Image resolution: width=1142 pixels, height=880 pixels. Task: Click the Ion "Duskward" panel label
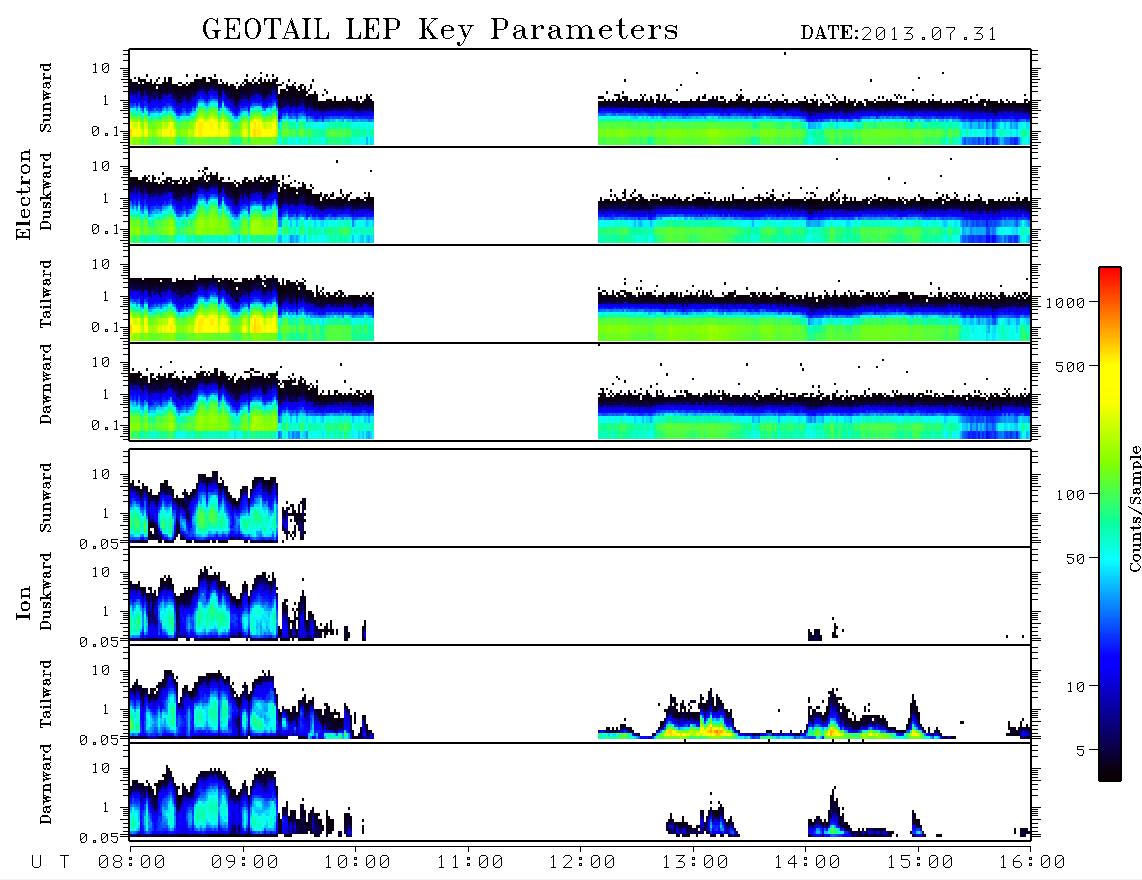(x=46, y=592)
